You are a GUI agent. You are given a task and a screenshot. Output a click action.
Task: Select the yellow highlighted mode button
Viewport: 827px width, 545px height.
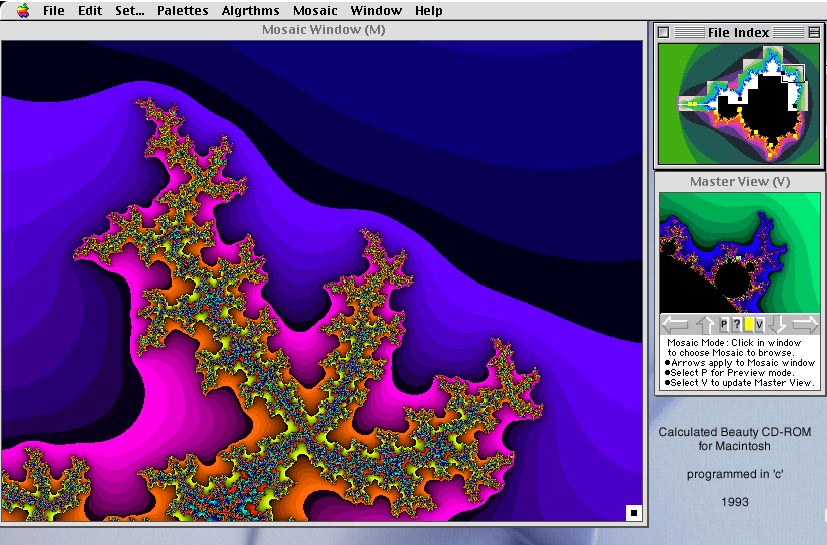748,325
